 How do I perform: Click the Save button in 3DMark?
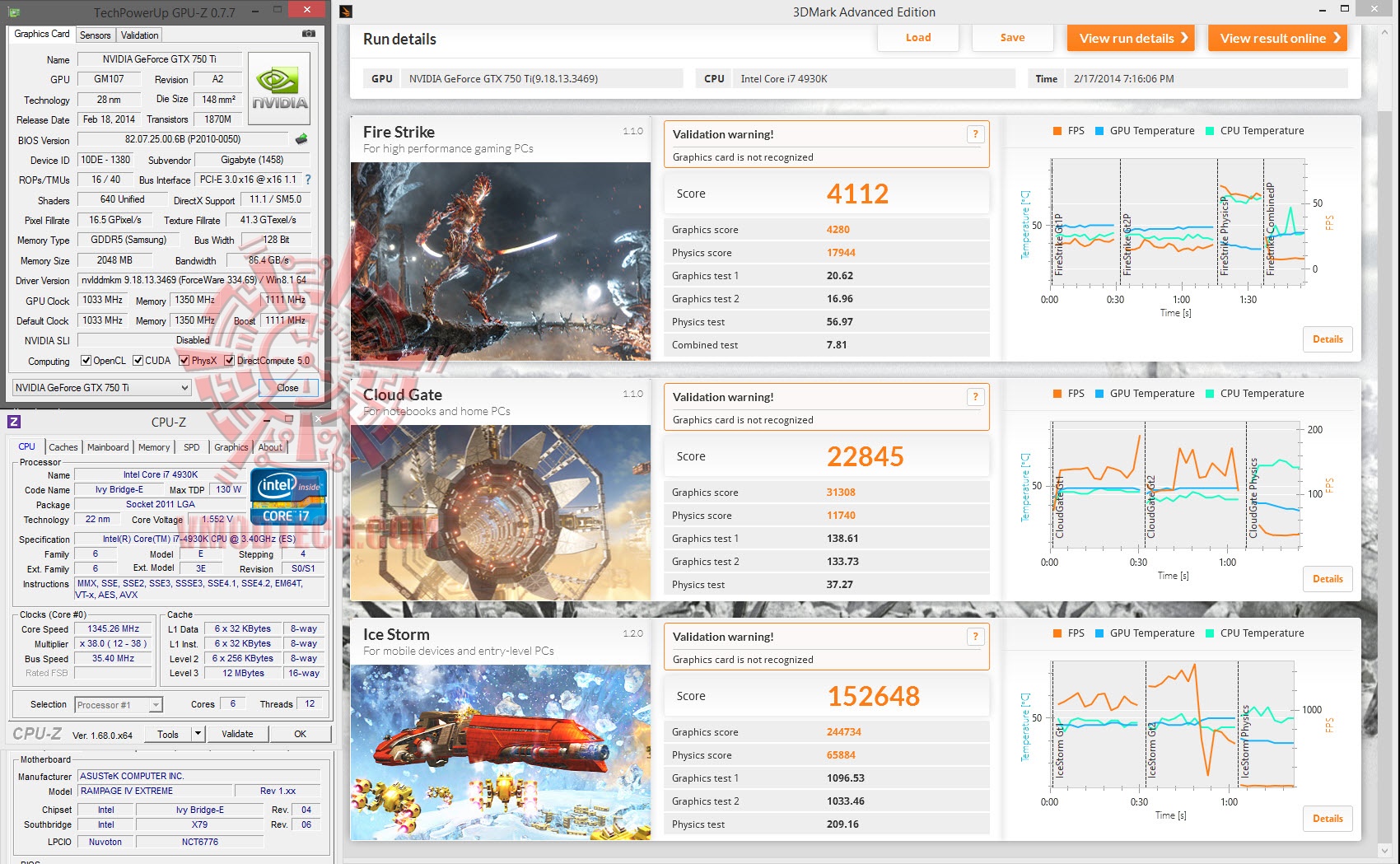pos(1013,38)
